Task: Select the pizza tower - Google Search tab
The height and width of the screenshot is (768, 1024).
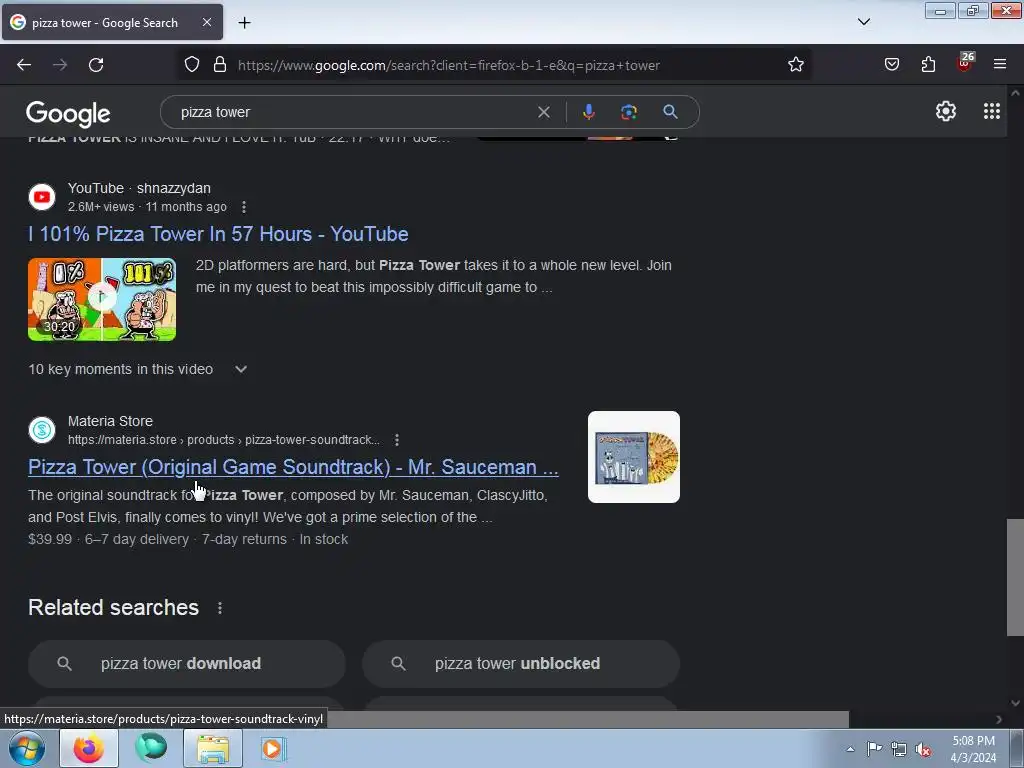Action: [x=112, y=22]
